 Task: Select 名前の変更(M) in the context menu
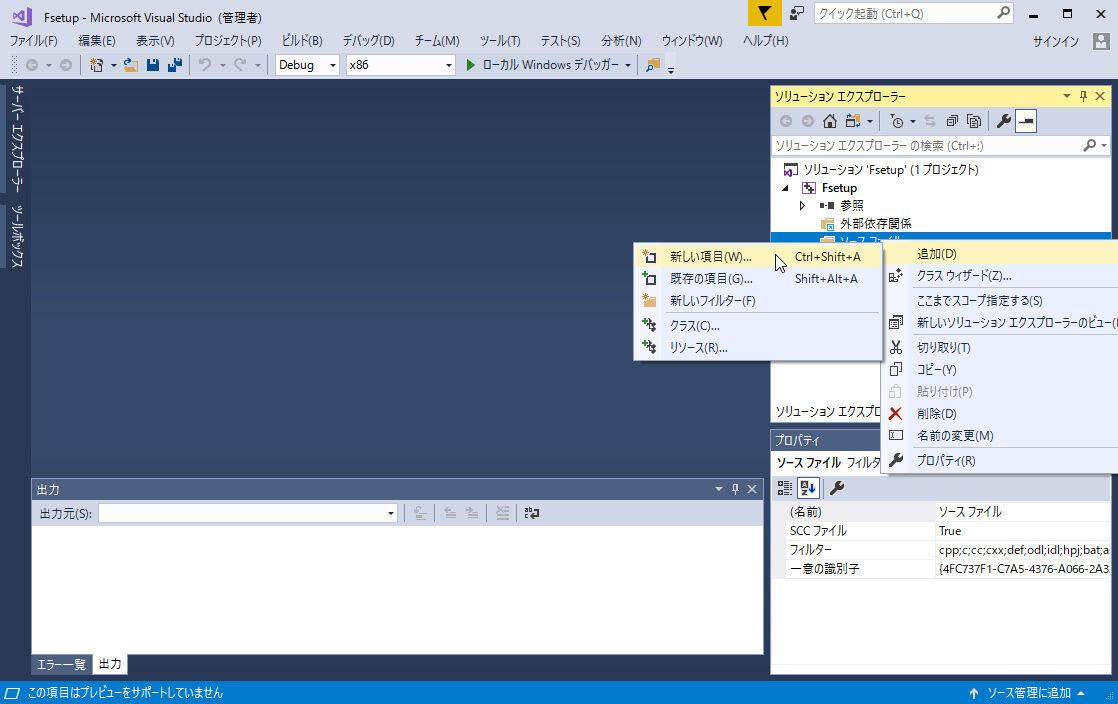1000,436
